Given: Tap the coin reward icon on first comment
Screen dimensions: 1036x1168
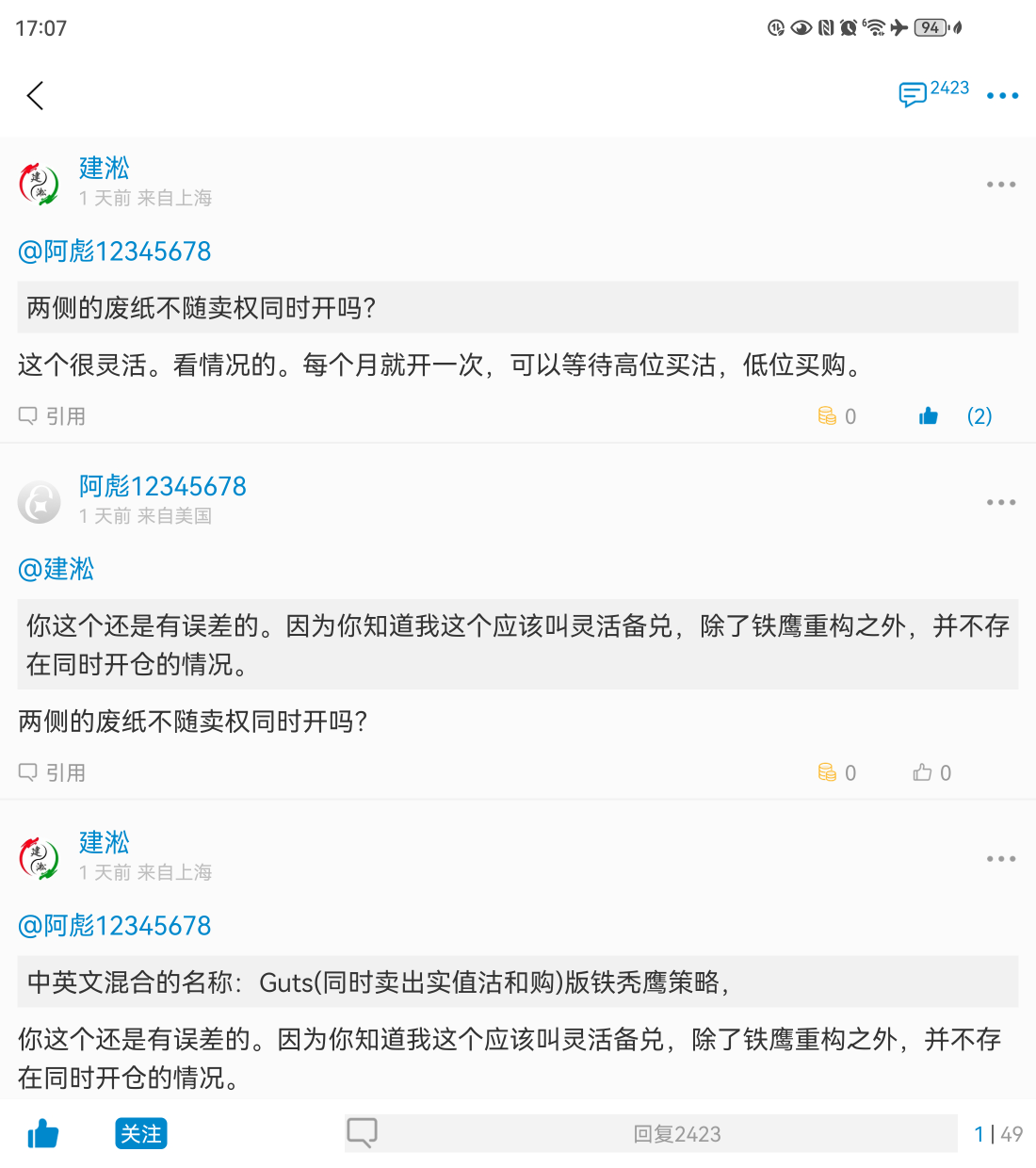Looking at the screenshot, I should tap(828, 416).
